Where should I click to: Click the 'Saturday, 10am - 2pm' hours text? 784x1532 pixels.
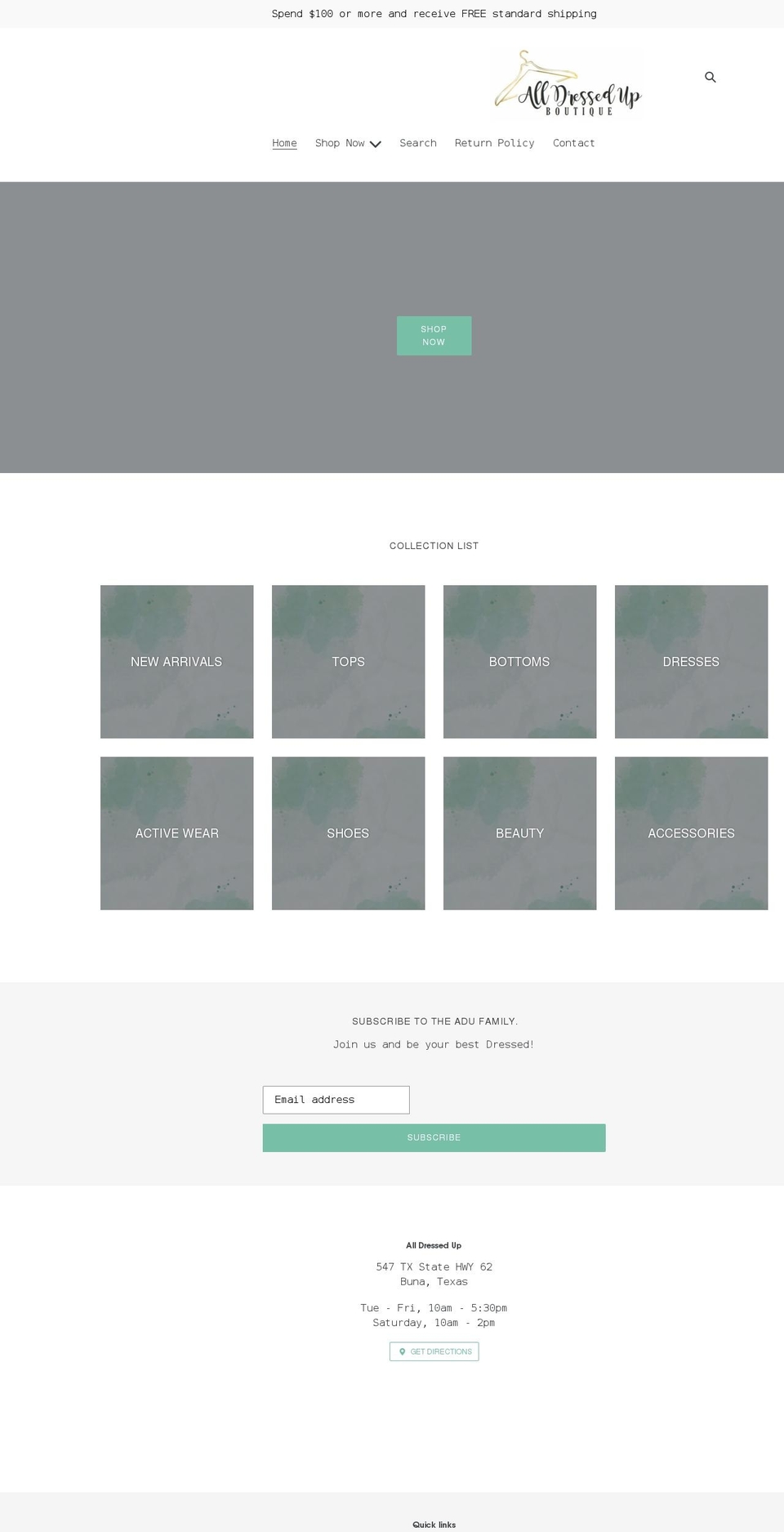tap(434, 1323)
